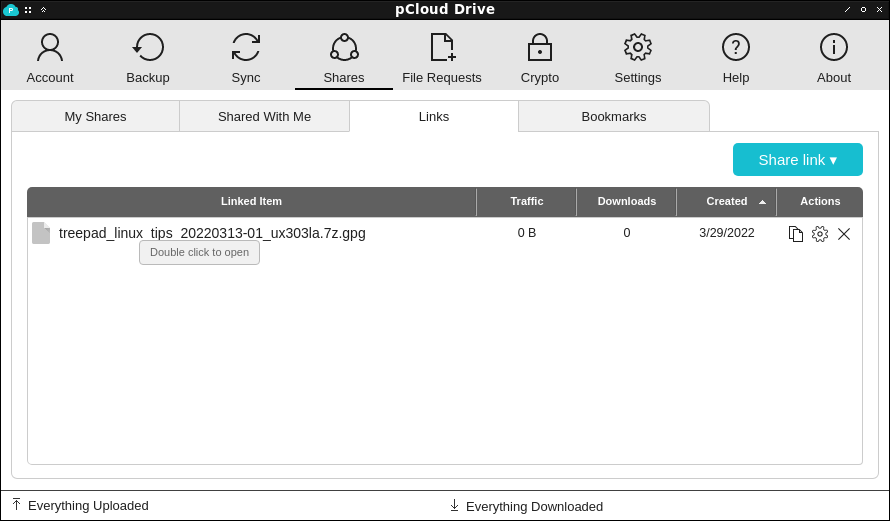890x521 pixels.
Task: Click the file icon beside treepad_linux_tips
Action: point(41,233)
